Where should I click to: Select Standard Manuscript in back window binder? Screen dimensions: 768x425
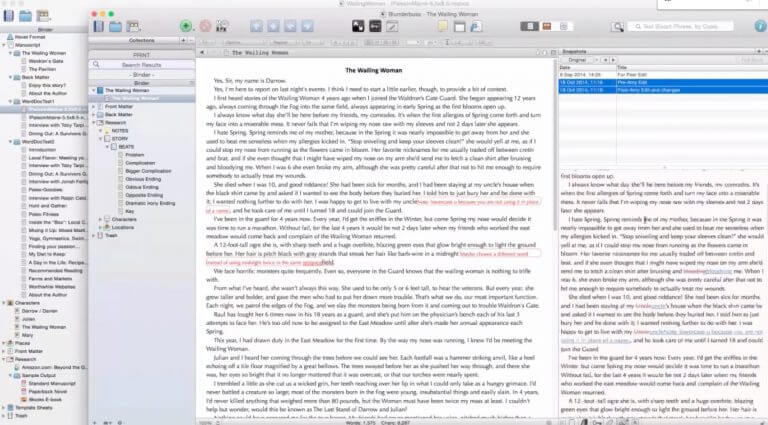point(52,383)
